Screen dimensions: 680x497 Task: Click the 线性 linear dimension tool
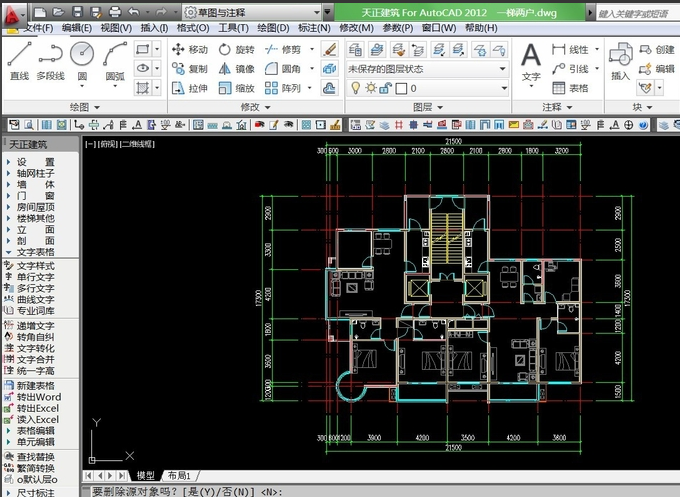pos(570,49)
